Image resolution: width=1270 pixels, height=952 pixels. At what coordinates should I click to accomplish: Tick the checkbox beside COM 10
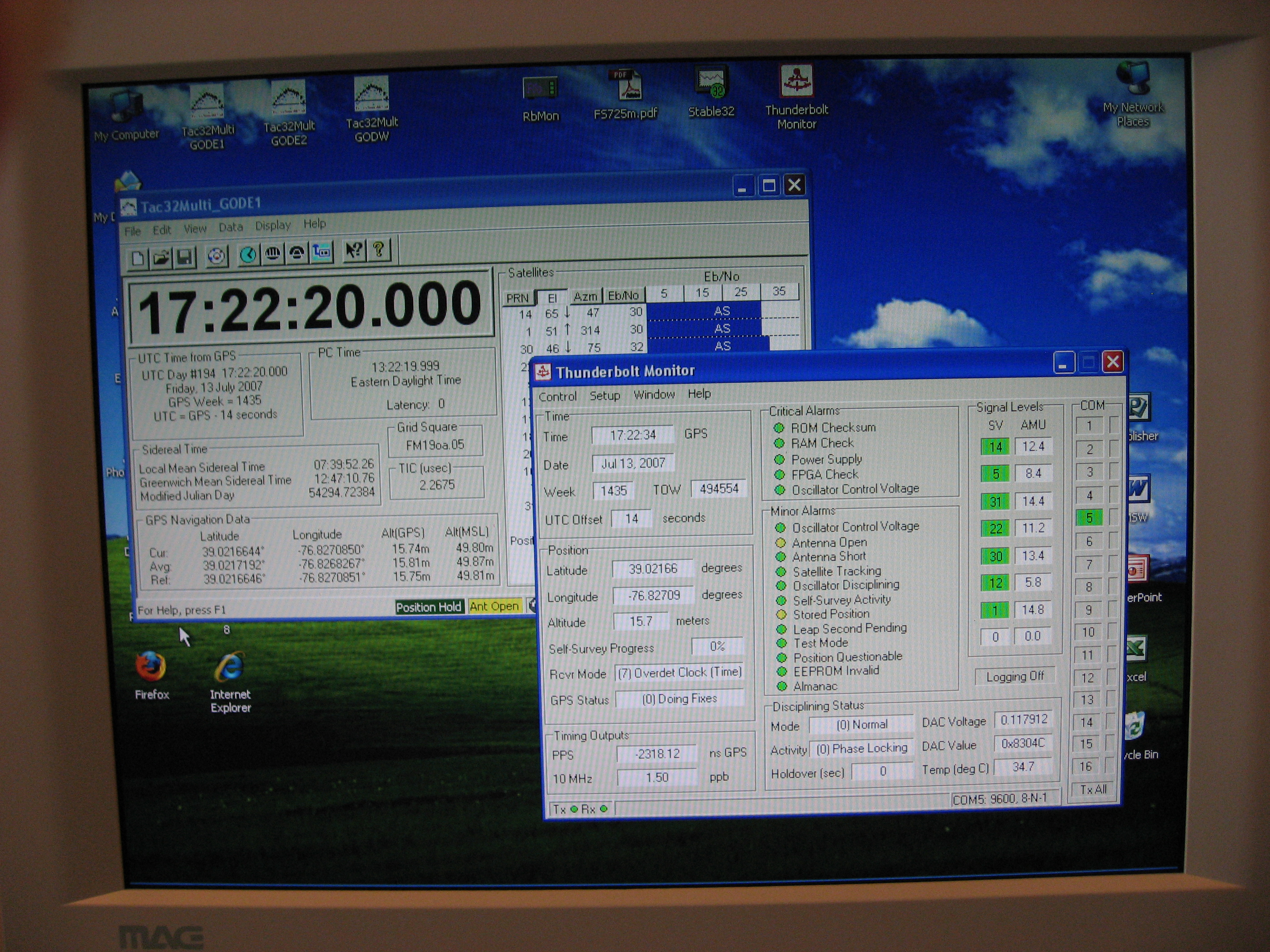point(1113,631)
